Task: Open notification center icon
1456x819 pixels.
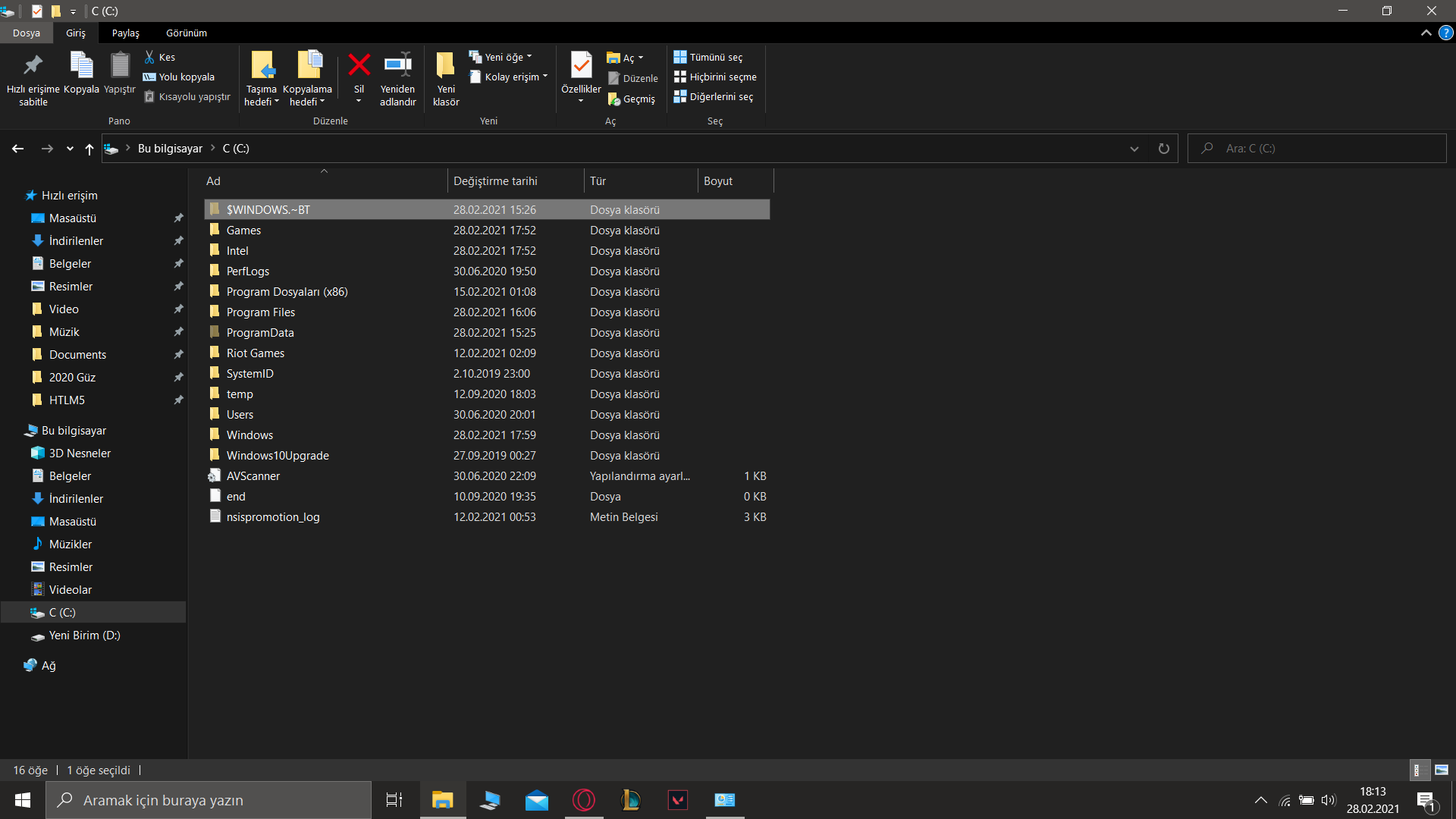Action: pyautogui.click(x=1426, y=801)
